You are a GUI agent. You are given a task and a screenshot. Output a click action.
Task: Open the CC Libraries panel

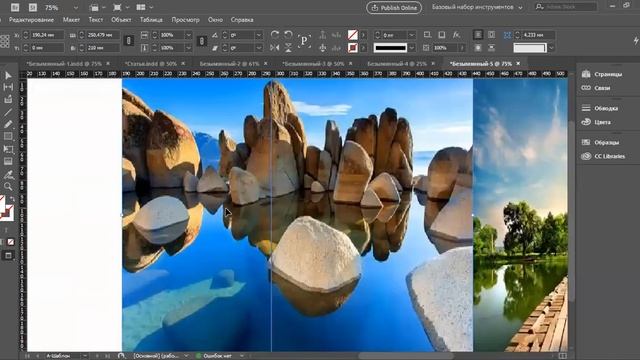tap(603, 156)
